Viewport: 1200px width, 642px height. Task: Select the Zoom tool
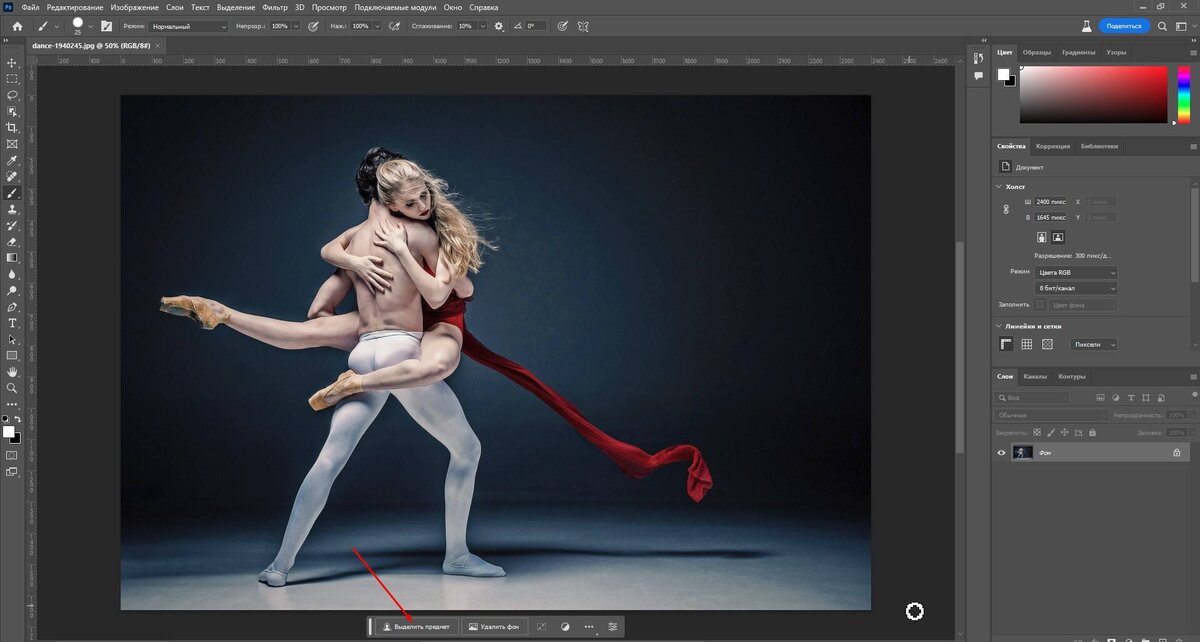click(x=12, y=388)
